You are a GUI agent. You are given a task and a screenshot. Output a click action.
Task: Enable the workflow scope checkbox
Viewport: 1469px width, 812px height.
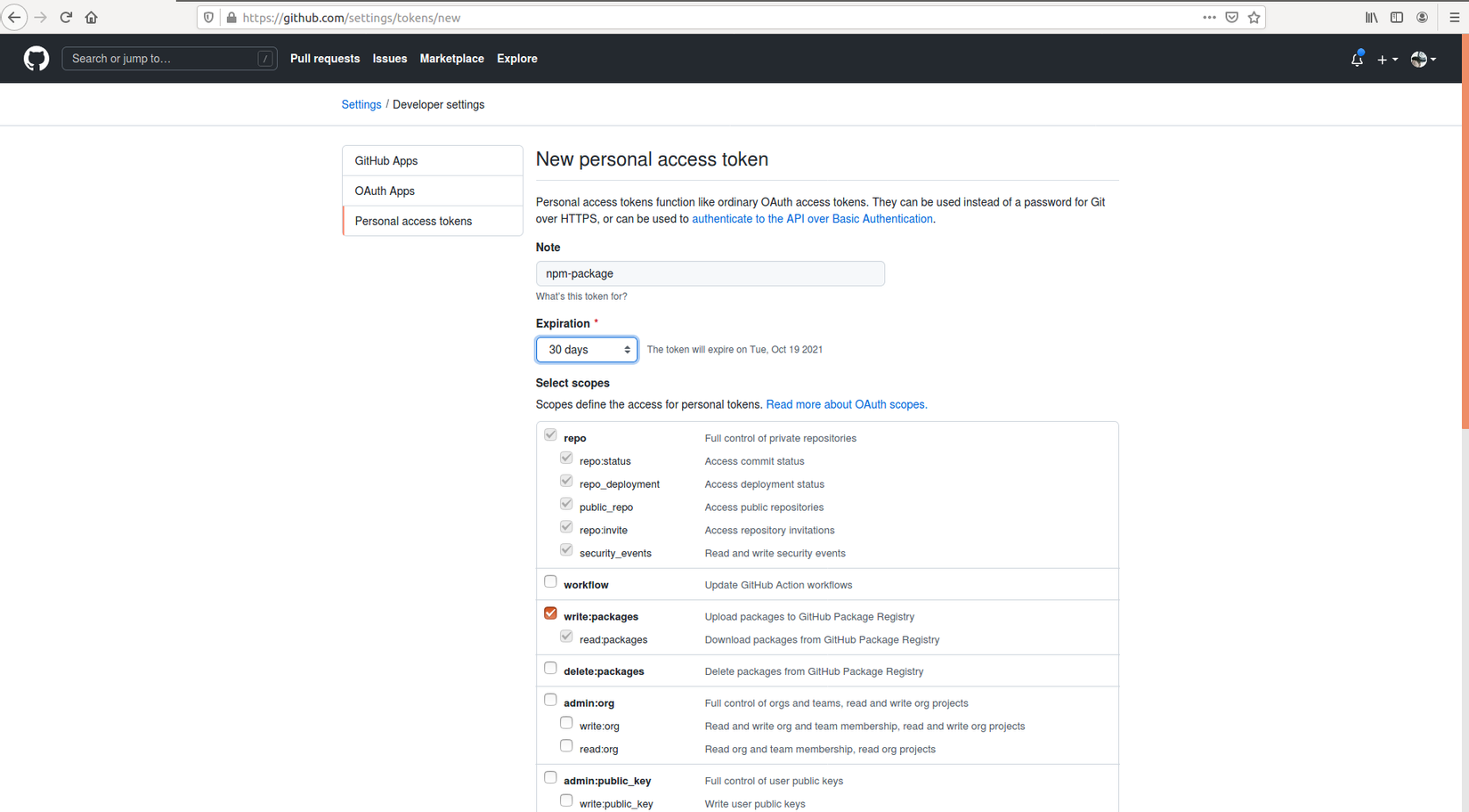550,582
